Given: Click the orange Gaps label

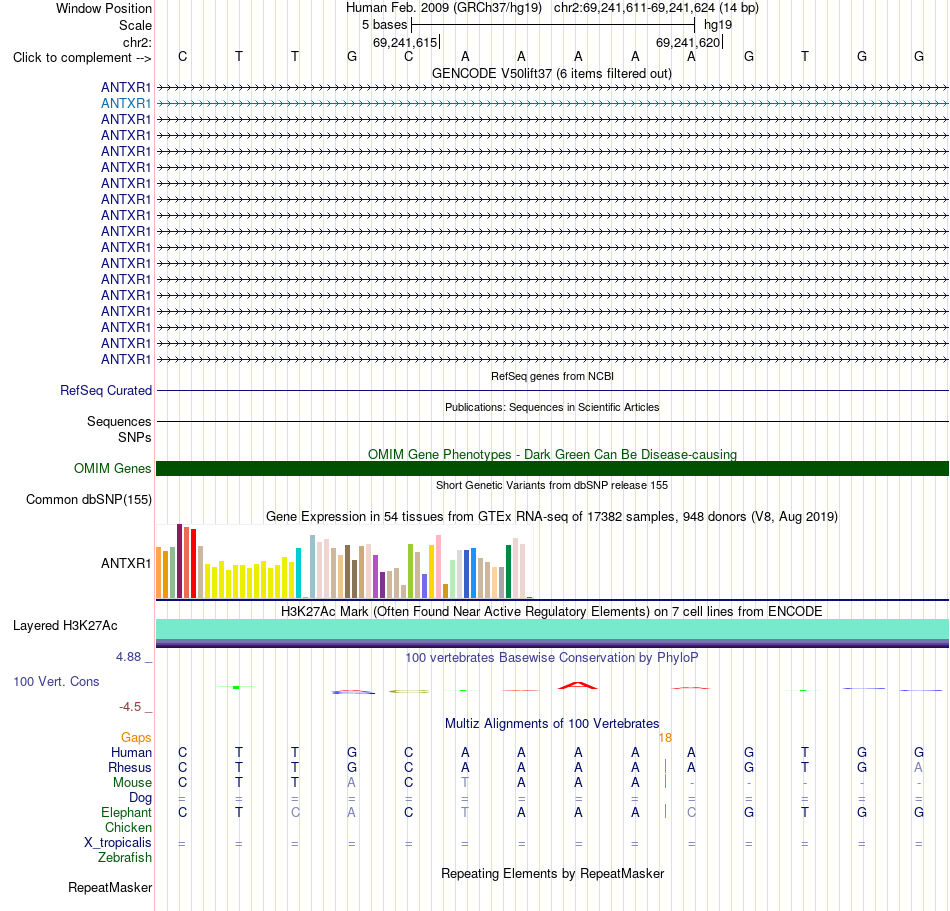Looking at the screenshot, I should click(x=136, y=737).
